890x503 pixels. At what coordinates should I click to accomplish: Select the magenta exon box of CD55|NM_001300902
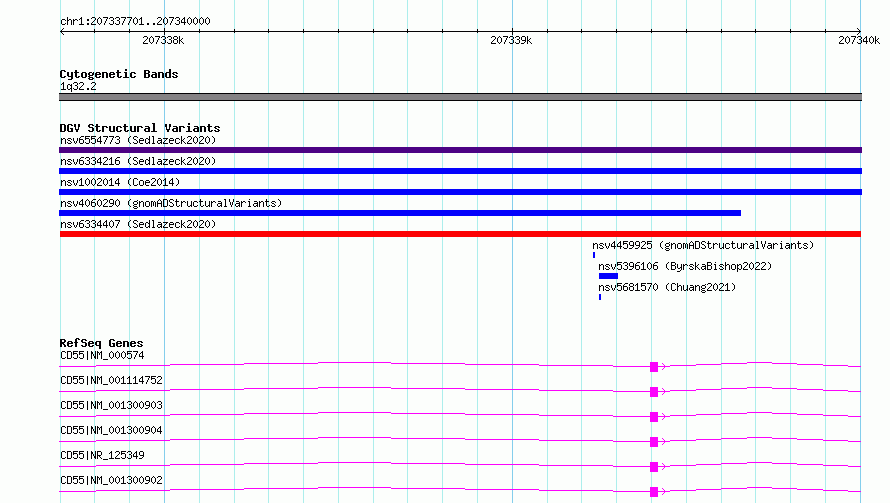(654, 492)
